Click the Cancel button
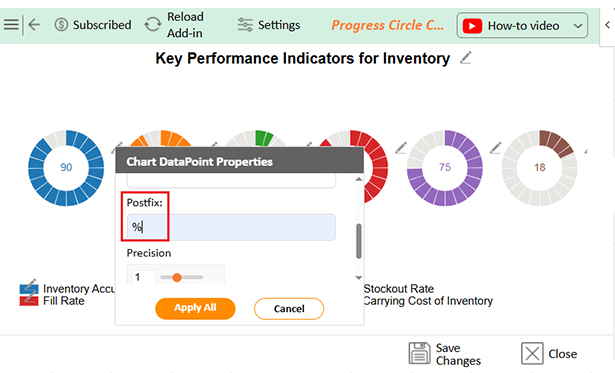The width and height of the screenshot is (615, 373). 289,309
